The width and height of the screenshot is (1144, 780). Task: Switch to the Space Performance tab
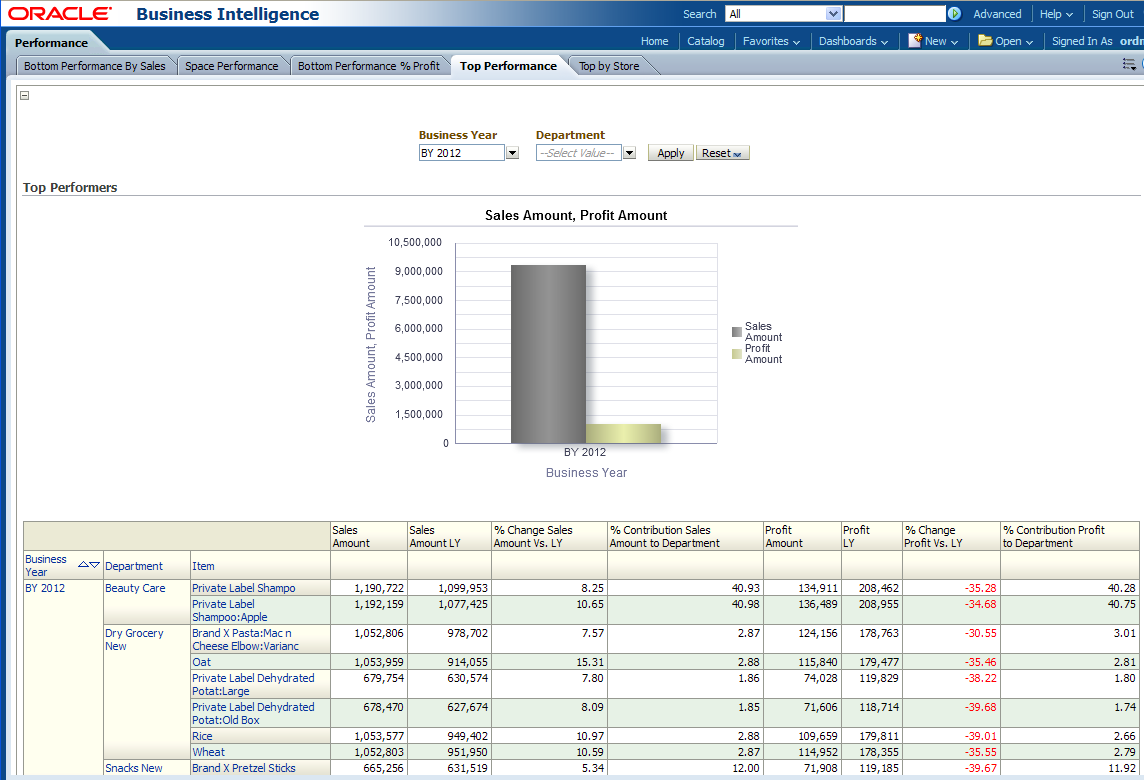[x=231, y=66]
